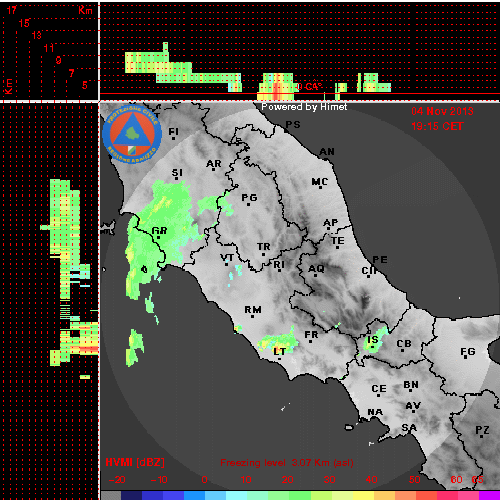Click the 'RM' city label on the map
This screenshot has height=500, width=500.
pos(253,310)
